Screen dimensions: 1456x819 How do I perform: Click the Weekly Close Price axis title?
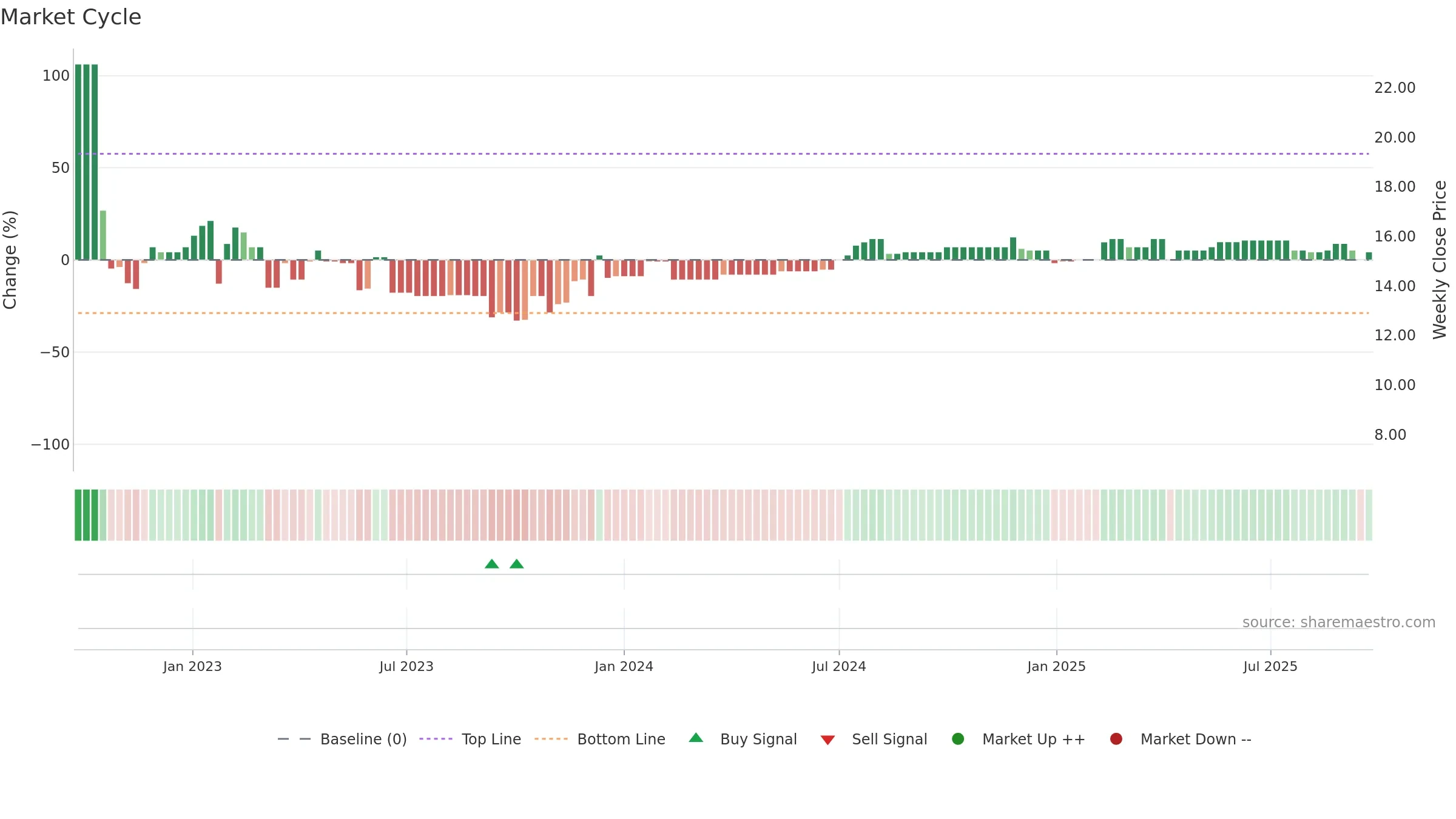[1440, 260]
